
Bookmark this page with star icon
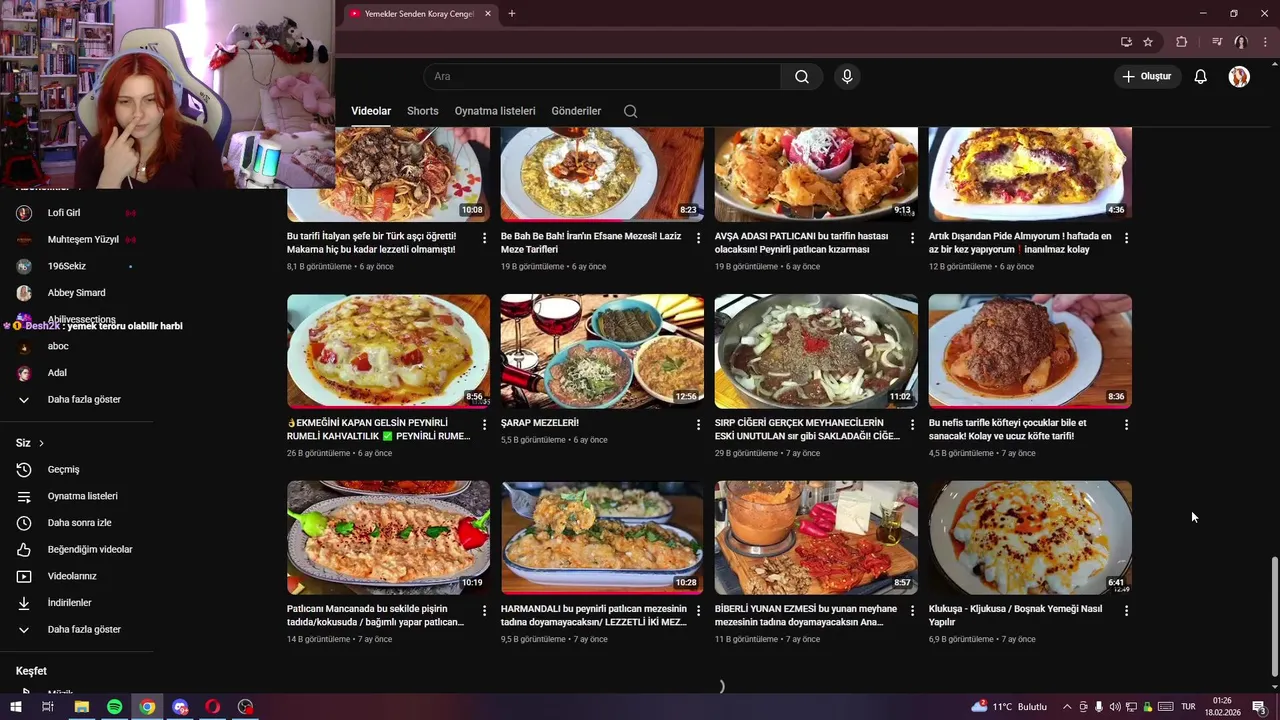[1148, 42]
